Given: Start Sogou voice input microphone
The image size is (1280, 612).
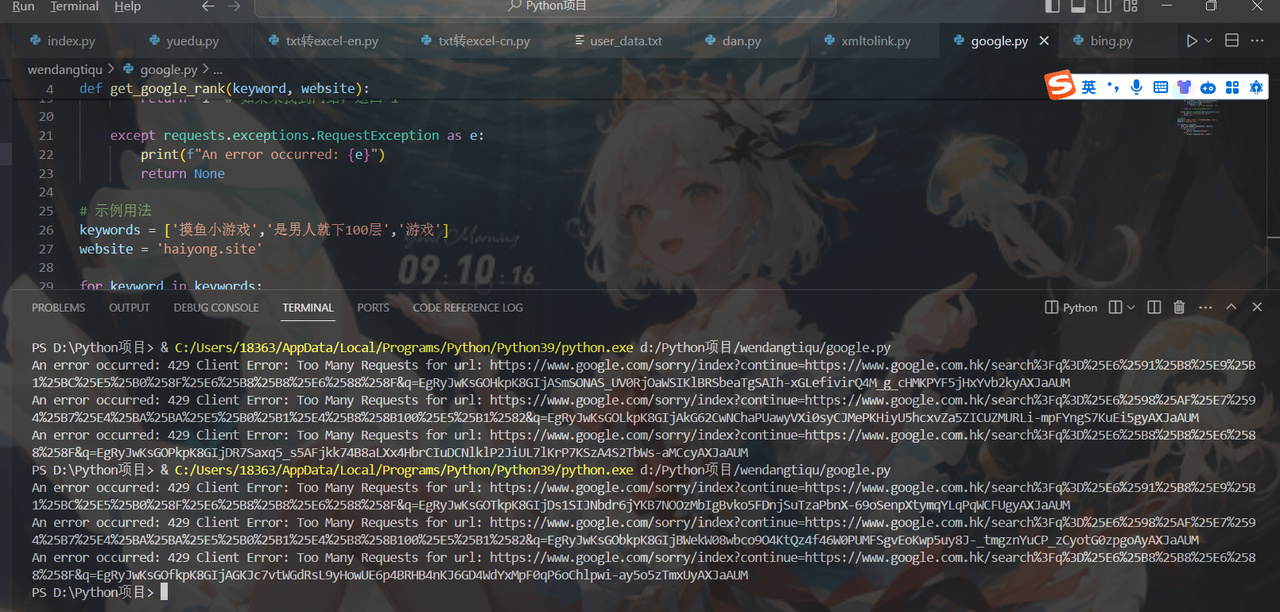Looking at the screenshot, I should click(x=1136, y=87).
